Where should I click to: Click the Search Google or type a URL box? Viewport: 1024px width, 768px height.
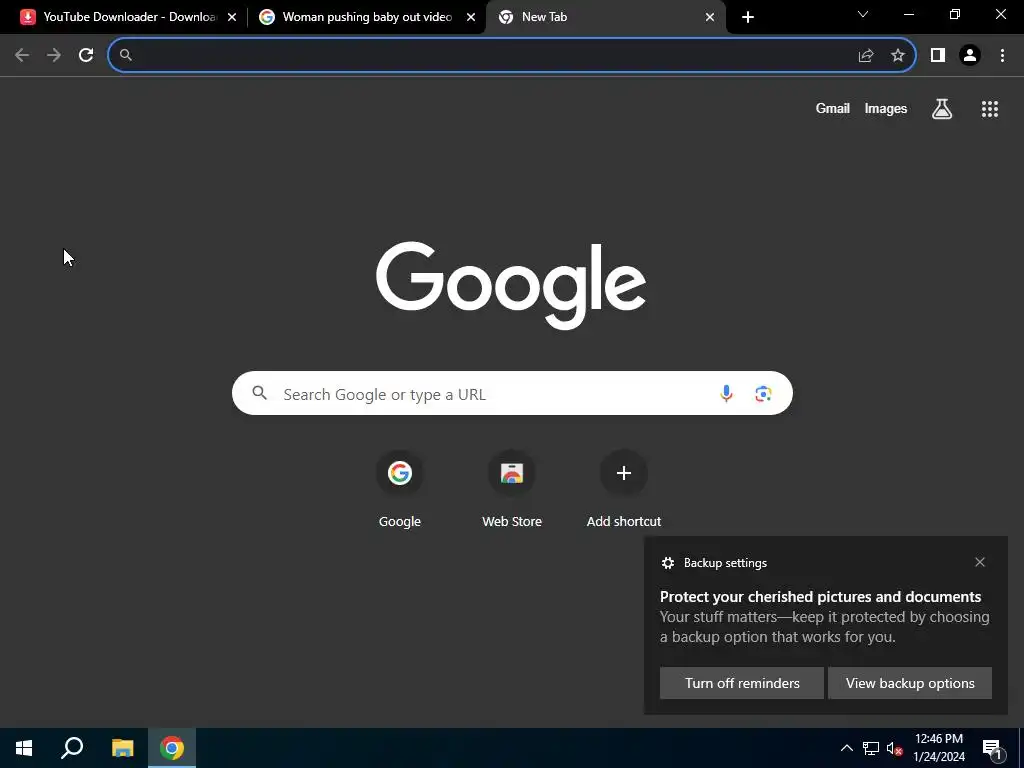(512, 393)
